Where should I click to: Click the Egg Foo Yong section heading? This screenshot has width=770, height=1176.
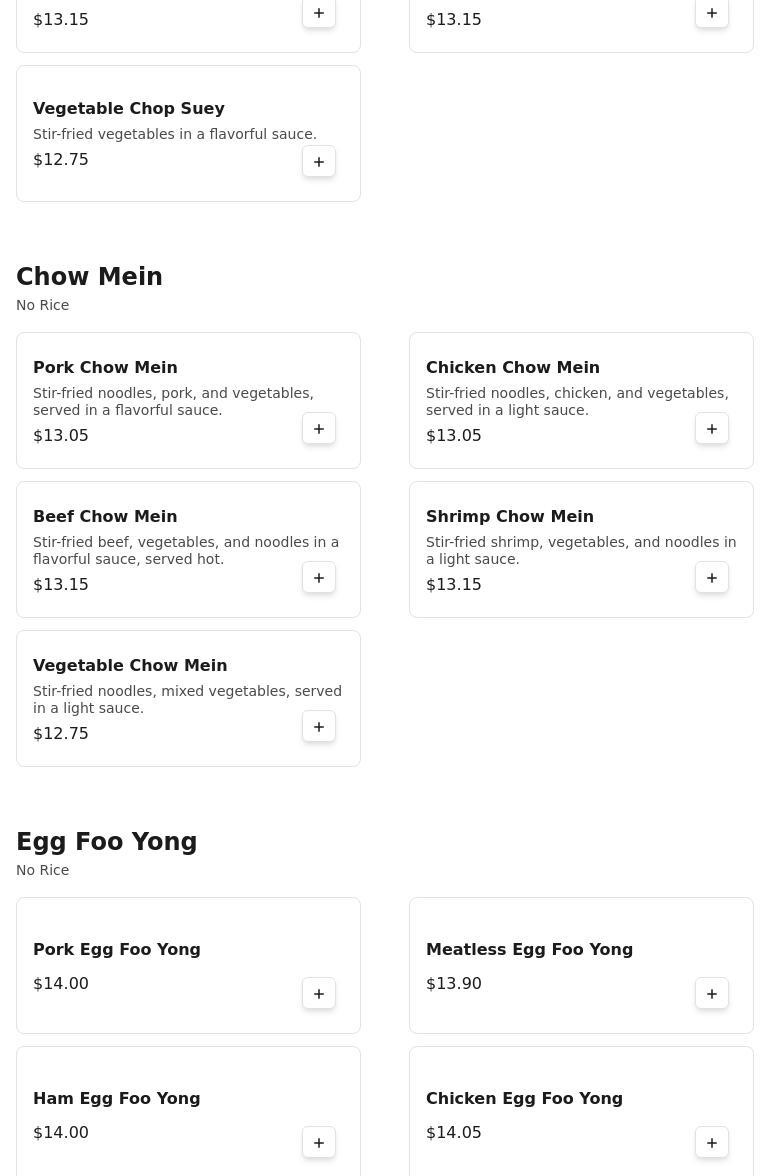107,842
